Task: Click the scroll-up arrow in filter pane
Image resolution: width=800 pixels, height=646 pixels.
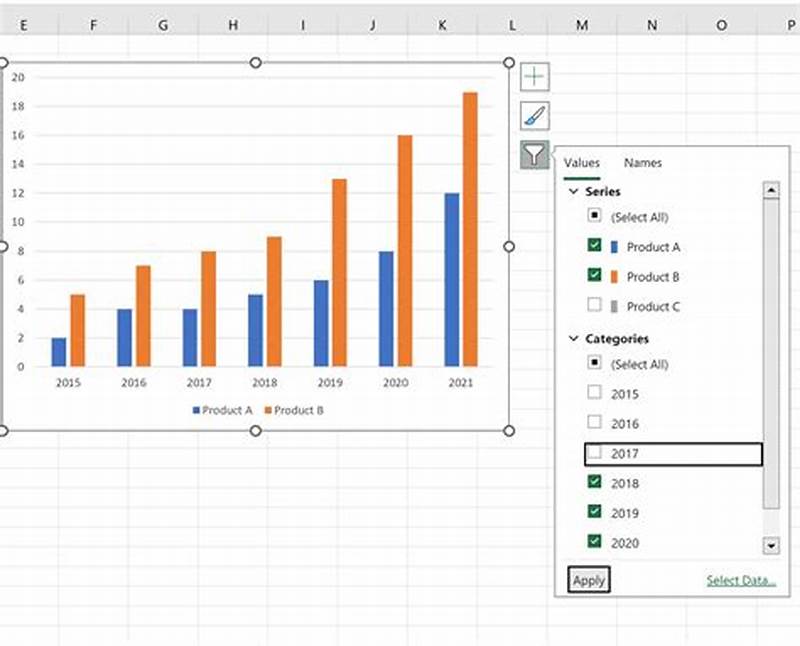Action: pos(771,190)
